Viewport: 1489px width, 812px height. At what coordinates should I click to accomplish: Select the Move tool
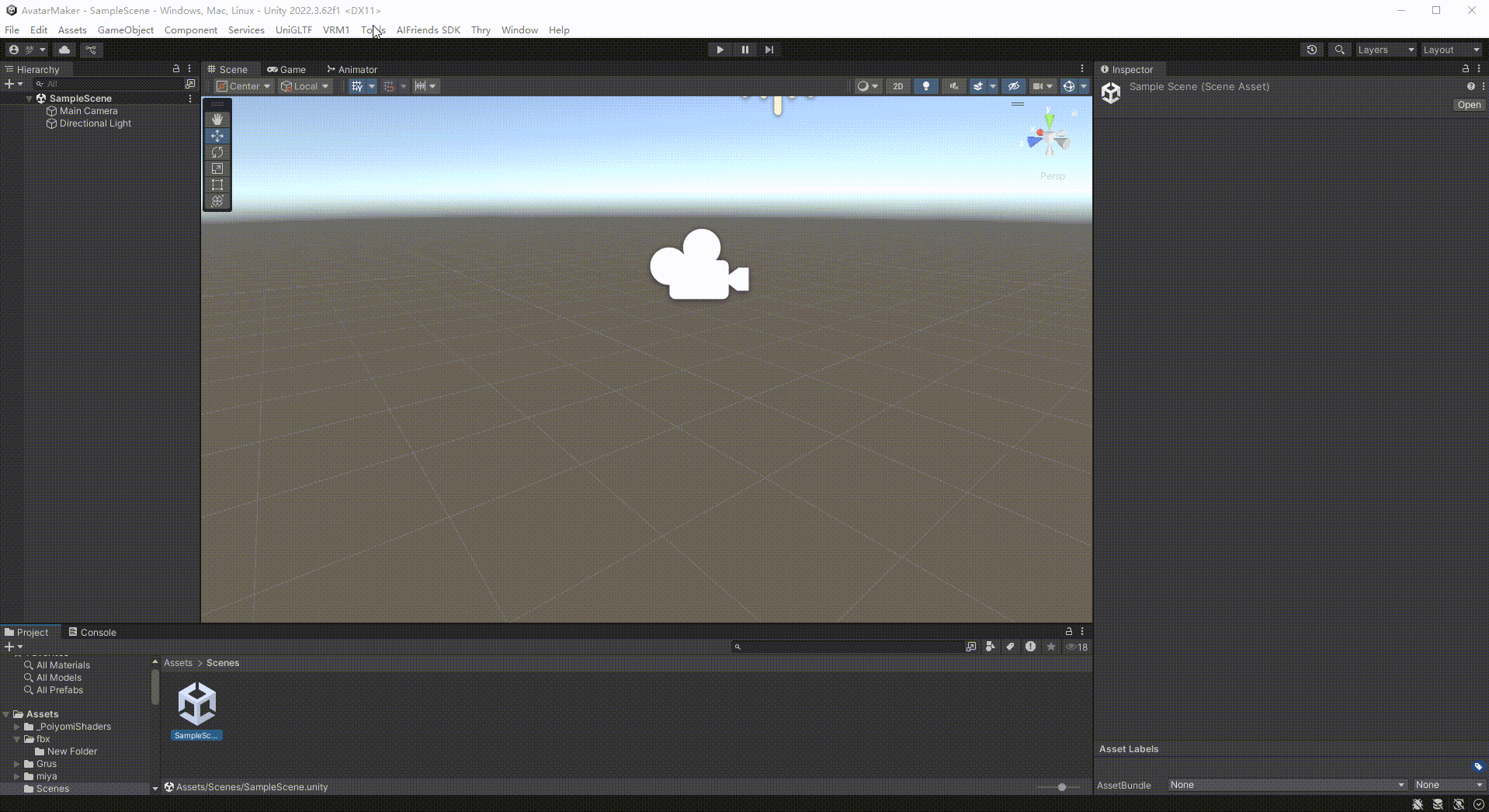[217, 136]
